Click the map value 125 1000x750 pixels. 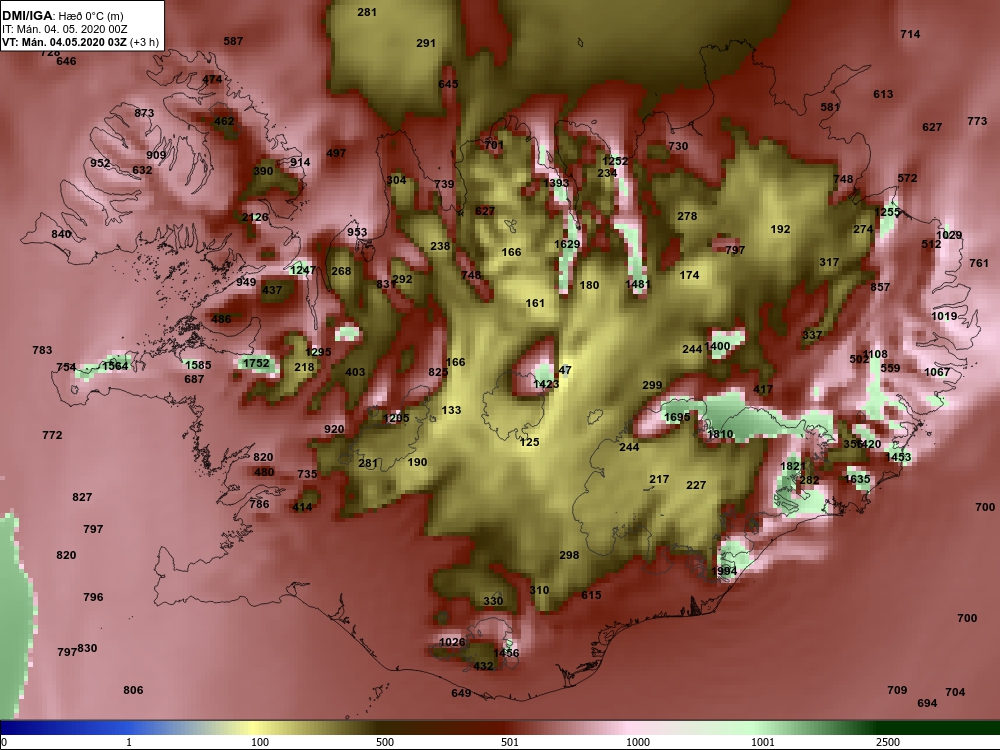pos(529,442)
